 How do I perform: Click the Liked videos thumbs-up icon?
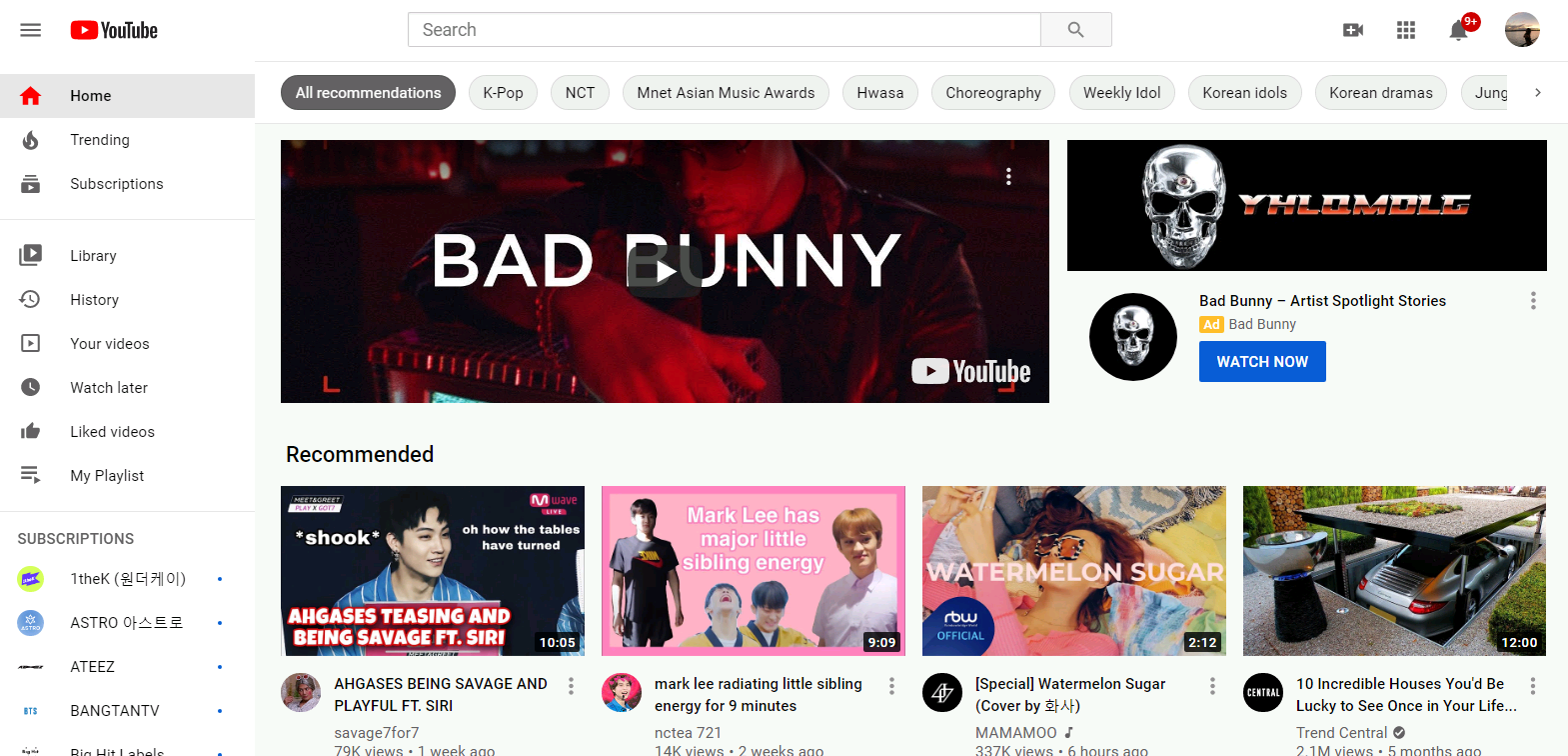click(31, 432)
